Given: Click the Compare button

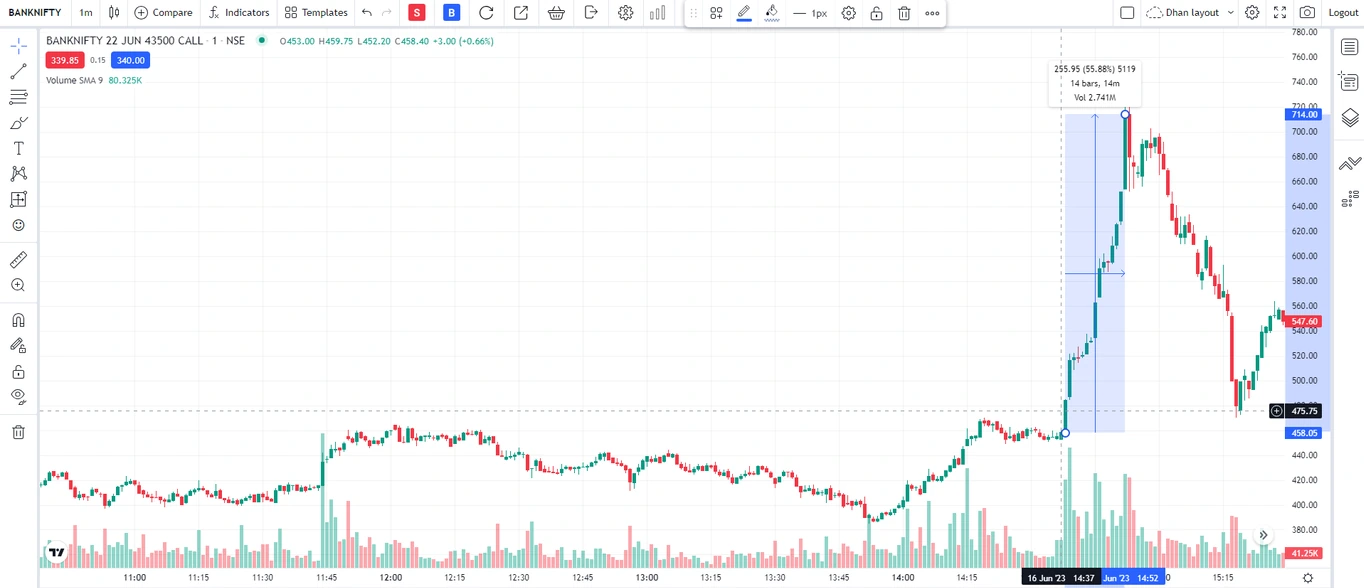Looking at the screenshot, I should tap(163, 13).
